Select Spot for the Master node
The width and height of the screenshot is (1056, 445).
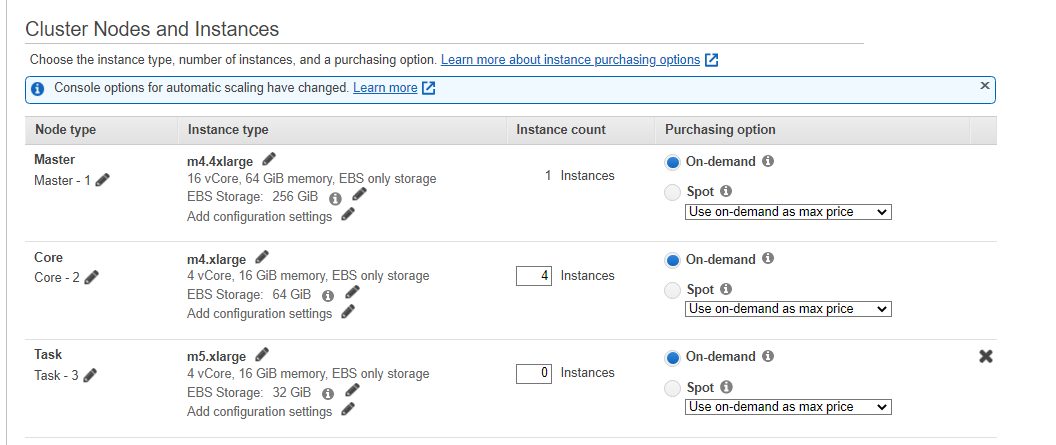672,193
